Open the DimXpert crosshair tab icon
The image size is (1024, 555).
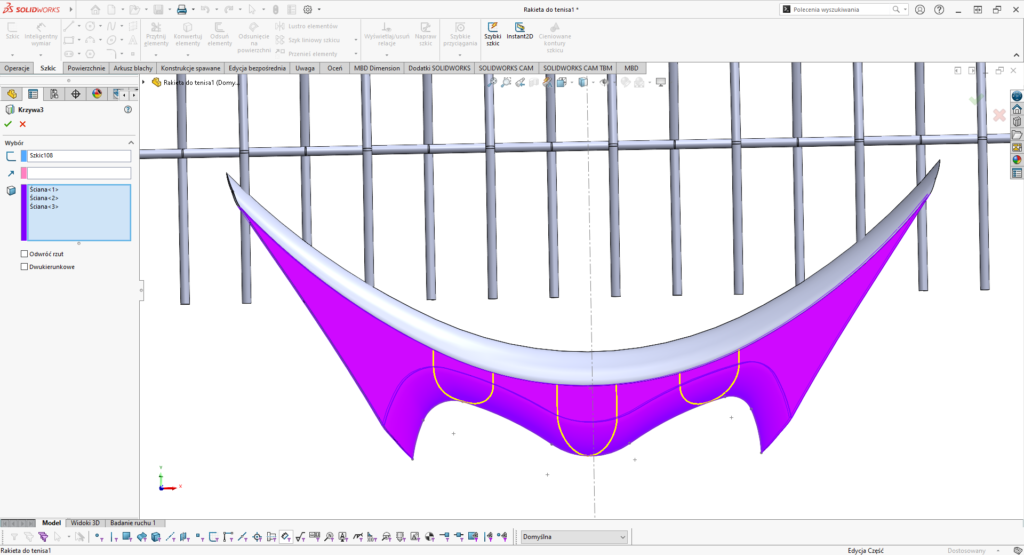pyautogui.click(x=75, y=94)
